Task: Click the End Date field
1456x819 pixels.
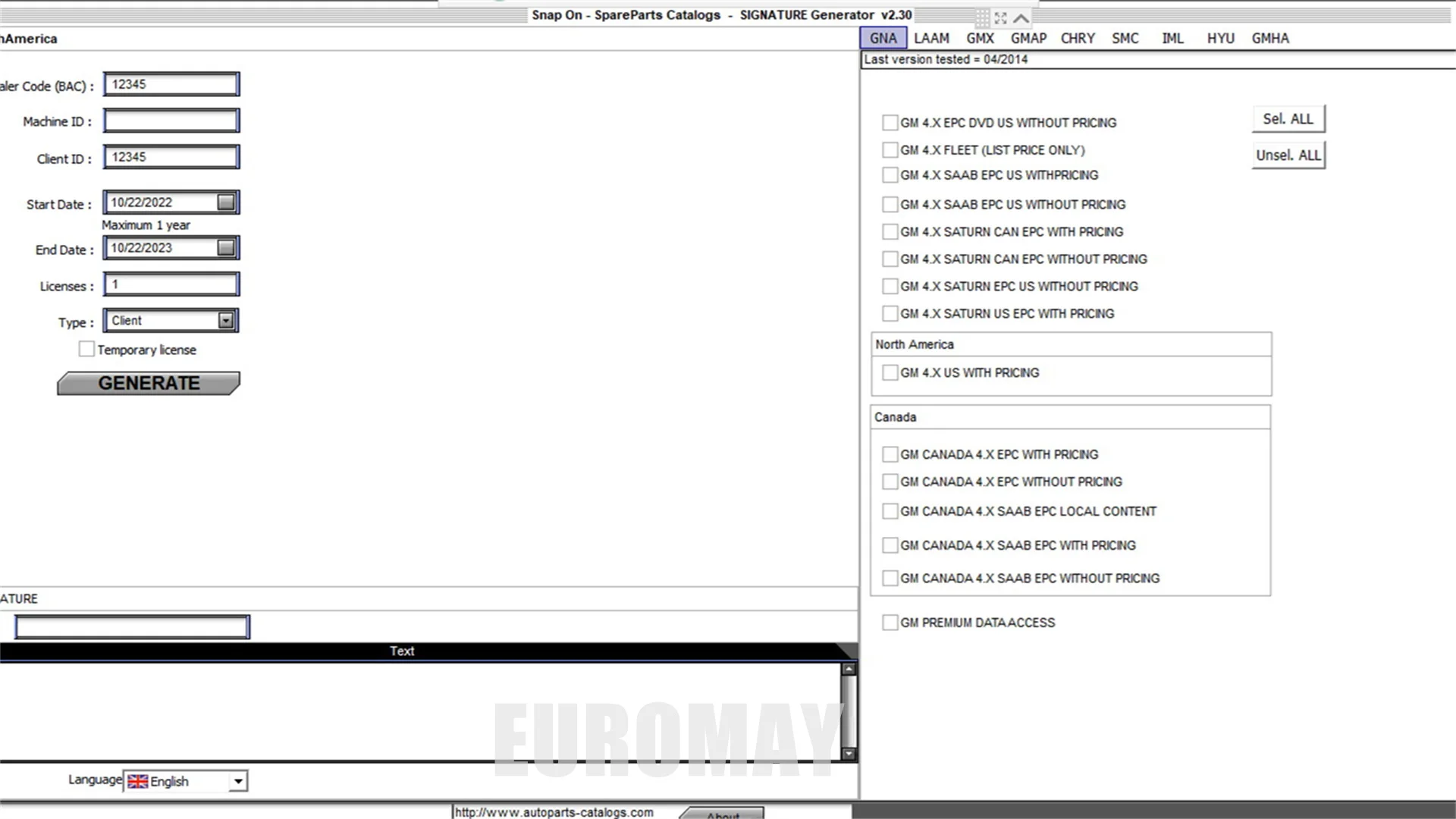Action: pyautogui.click(x=171, y=248)
